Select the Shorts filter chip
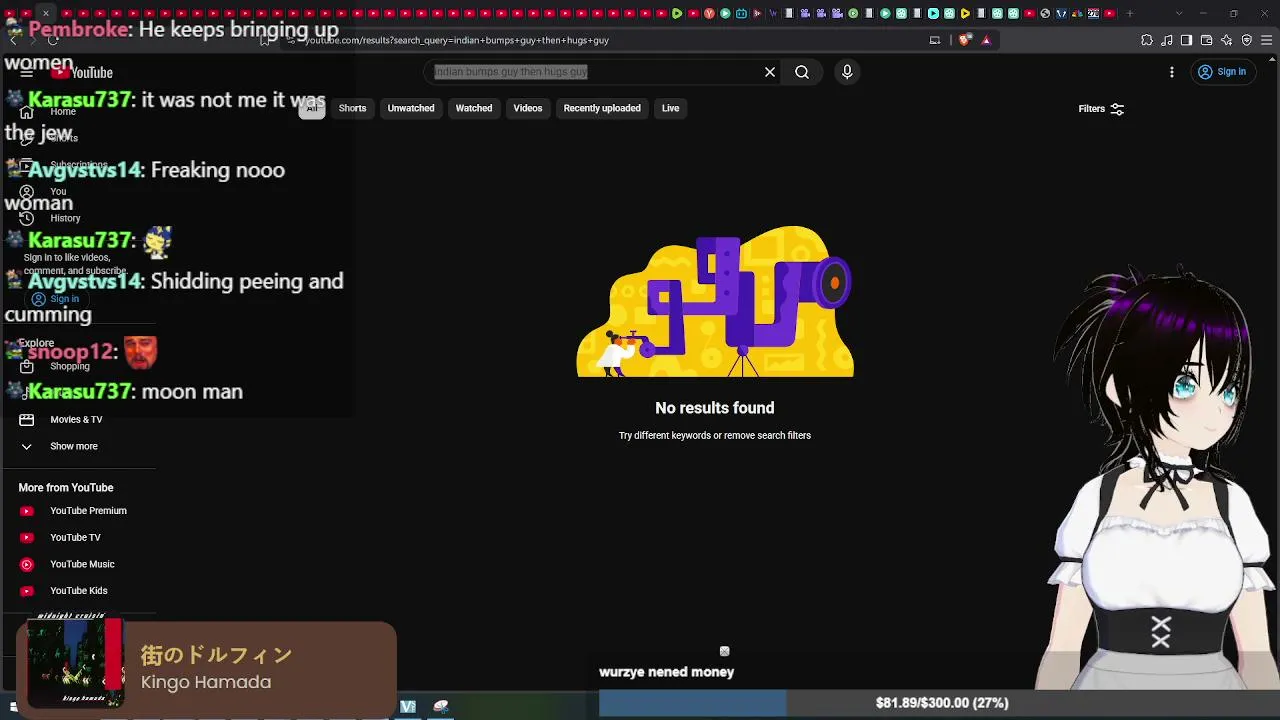The width and height of the screenshot is (1280, 720). (352, 108)
